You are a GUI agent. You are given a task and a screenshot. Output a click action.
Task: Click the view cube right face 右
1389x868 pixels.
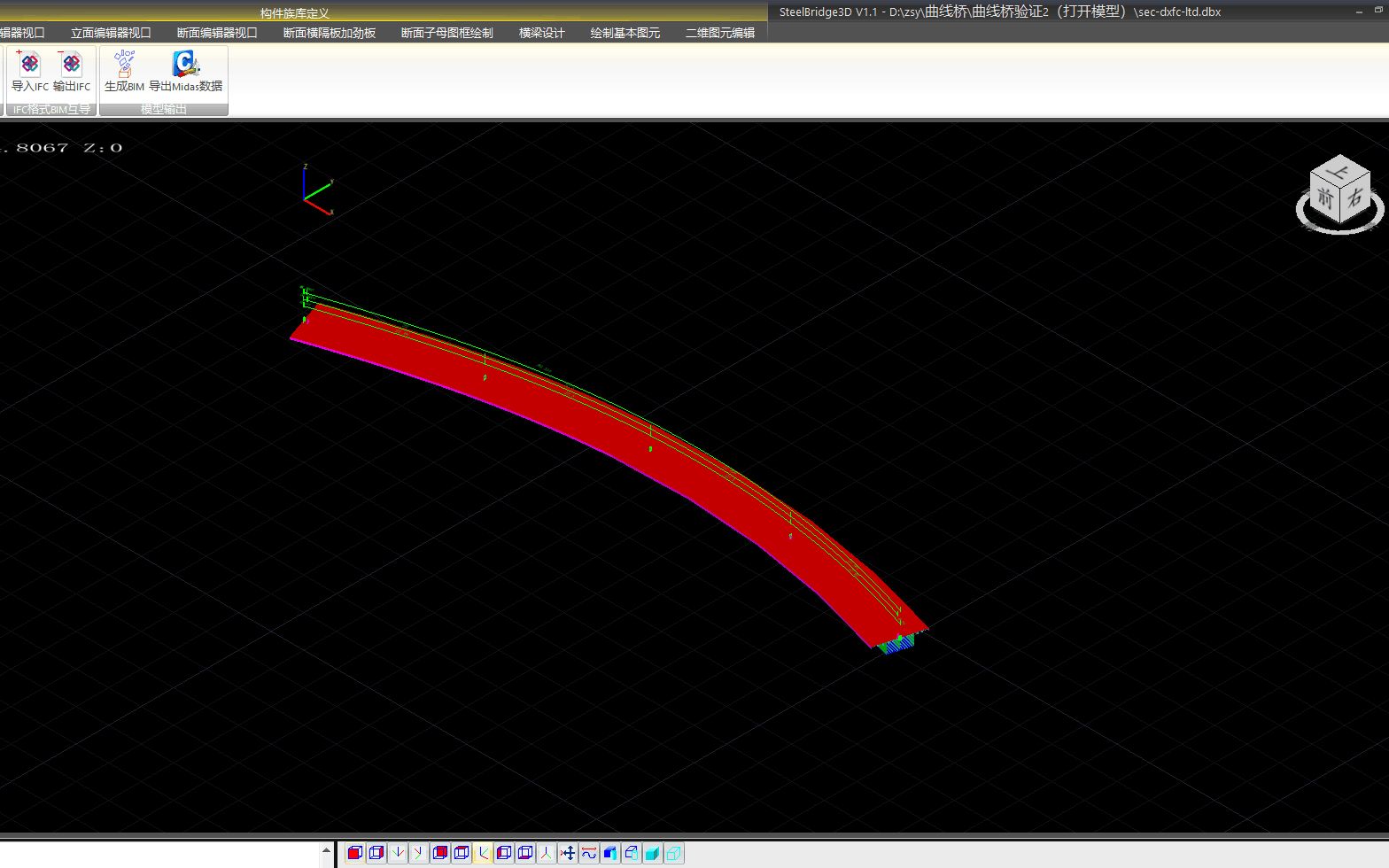click(1355, 198)
